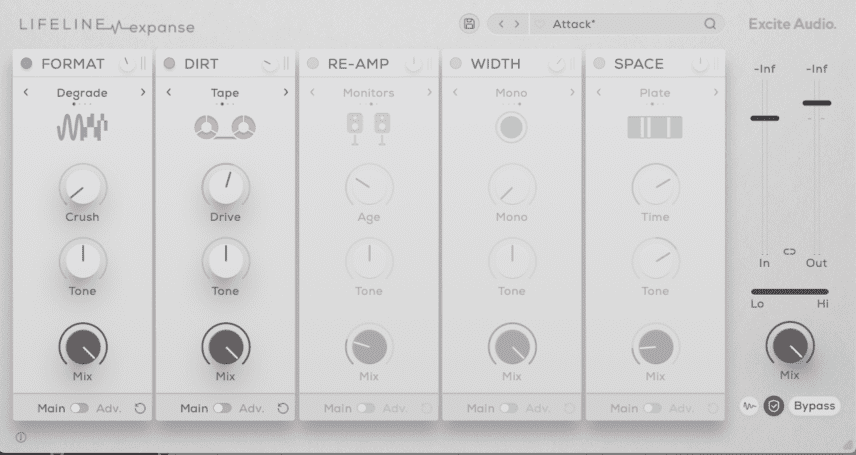Open the info icon at bottom left
The image size is (856, 455).
coord(21,437)
